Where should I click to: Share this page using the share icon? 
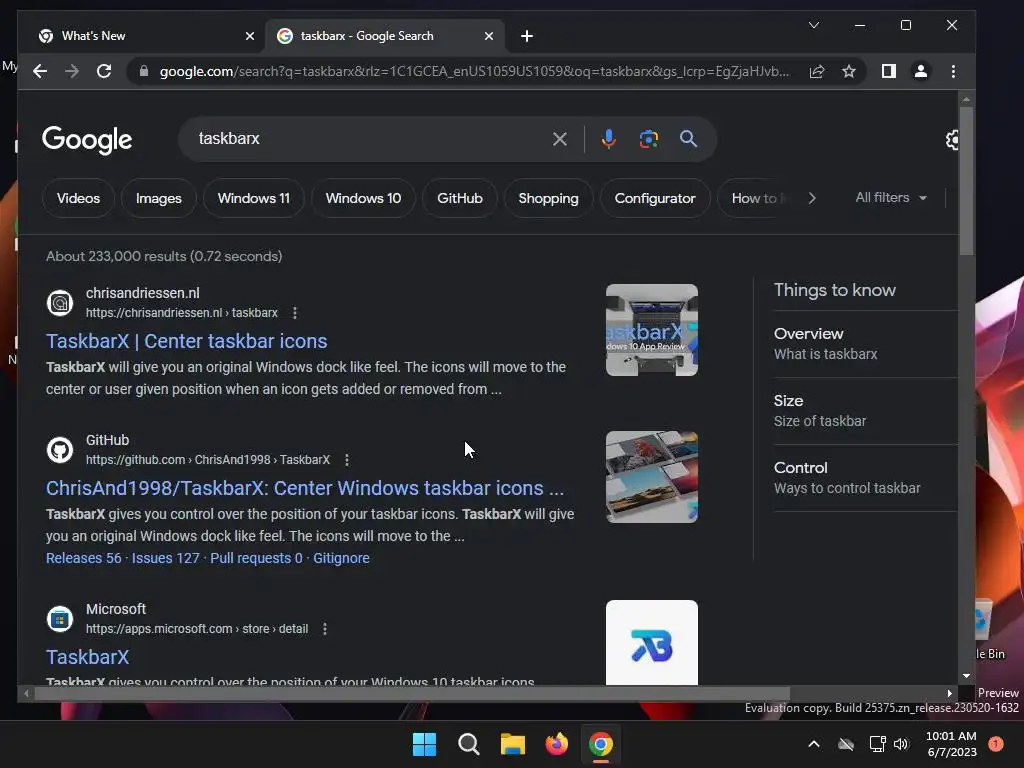coord(816,71)
